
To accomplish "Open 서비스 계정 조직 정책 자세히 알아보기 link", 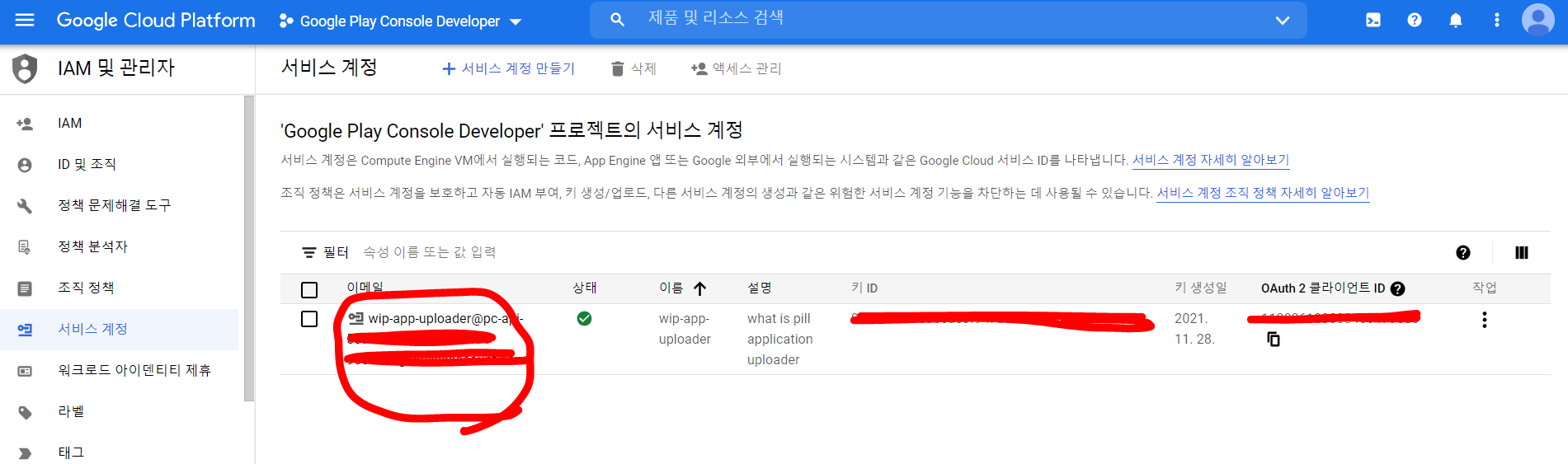I will (1263, 193).
